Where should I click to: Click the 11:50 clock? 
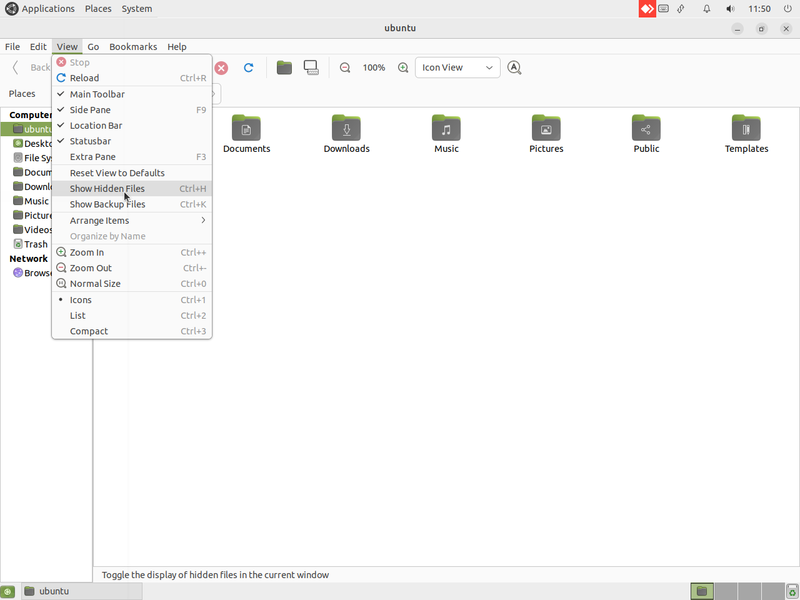coord(759,9)
